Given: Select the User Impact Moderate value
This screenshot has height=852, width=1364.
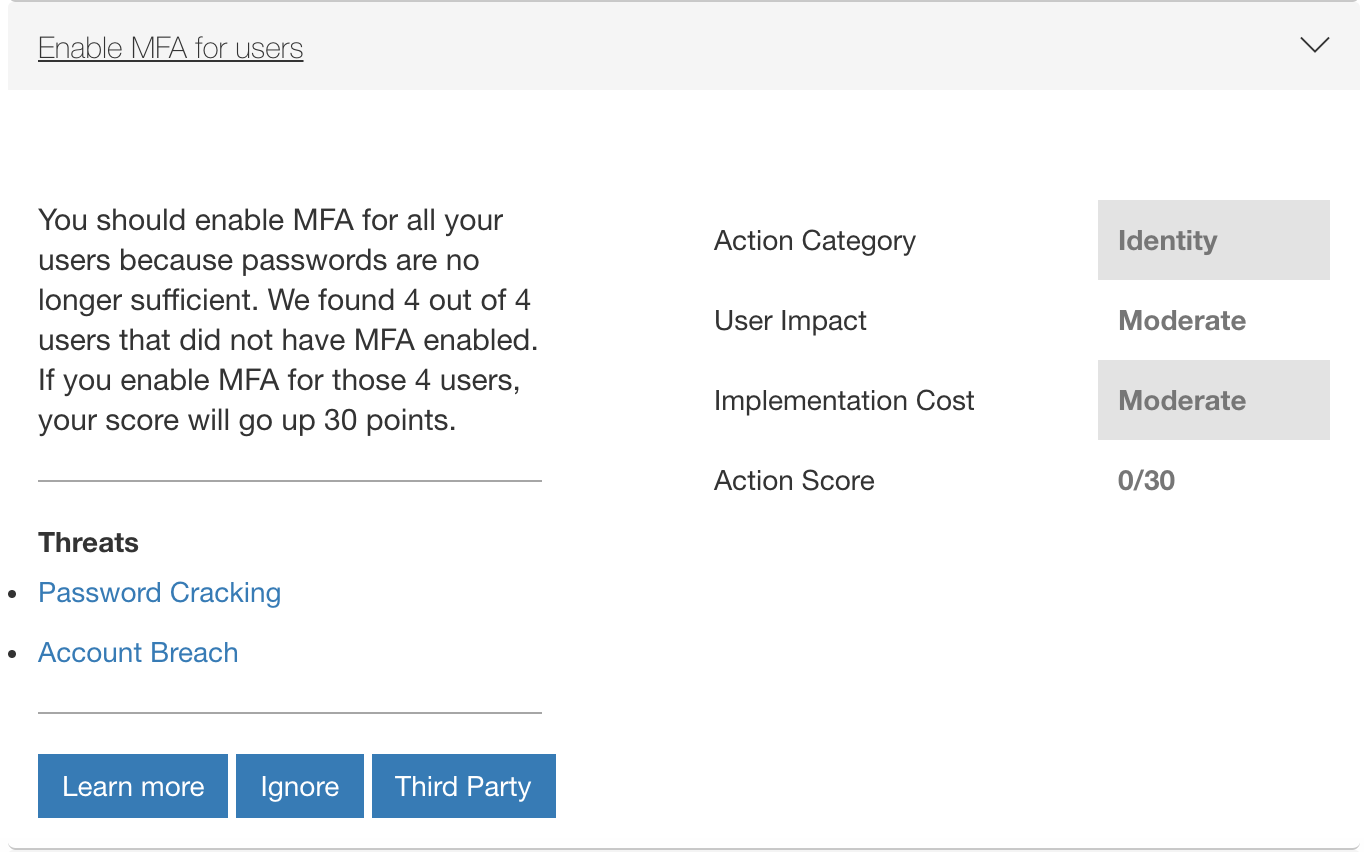Looking at the screenshot, I should click(x=1181, y=321).
